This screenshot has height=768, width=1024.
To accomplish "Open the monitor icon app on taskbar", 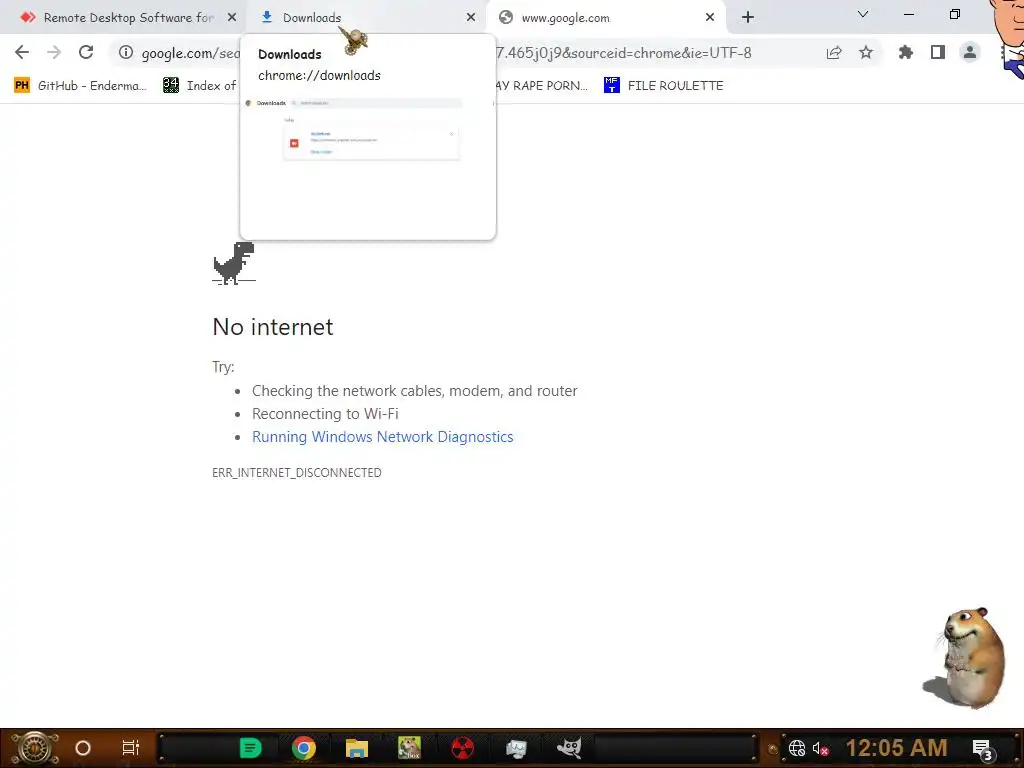I will pos(516,748).
